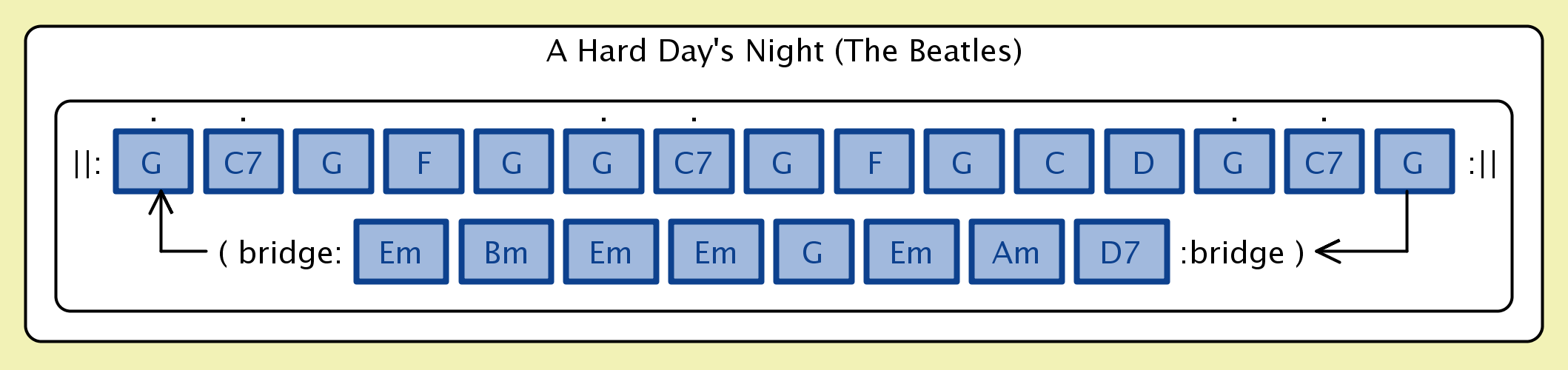Select the Am chord box

(1016, 252)
